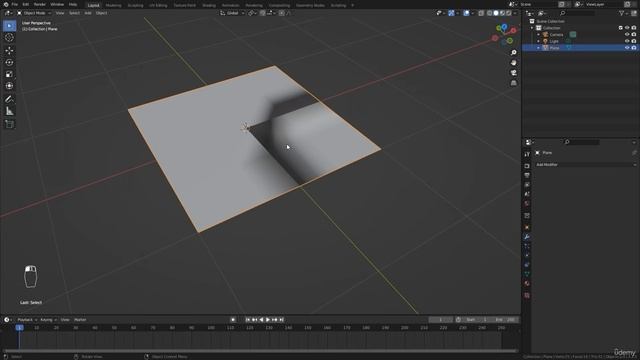Switch to the Sculpting workspace tab
This screenshot has width=640, height=360.
tap(135, 5)
